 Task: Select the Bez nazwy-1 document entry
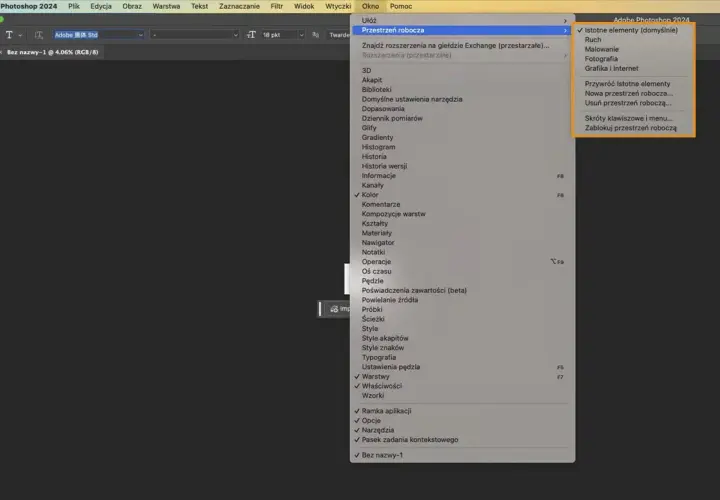point(462,455)
